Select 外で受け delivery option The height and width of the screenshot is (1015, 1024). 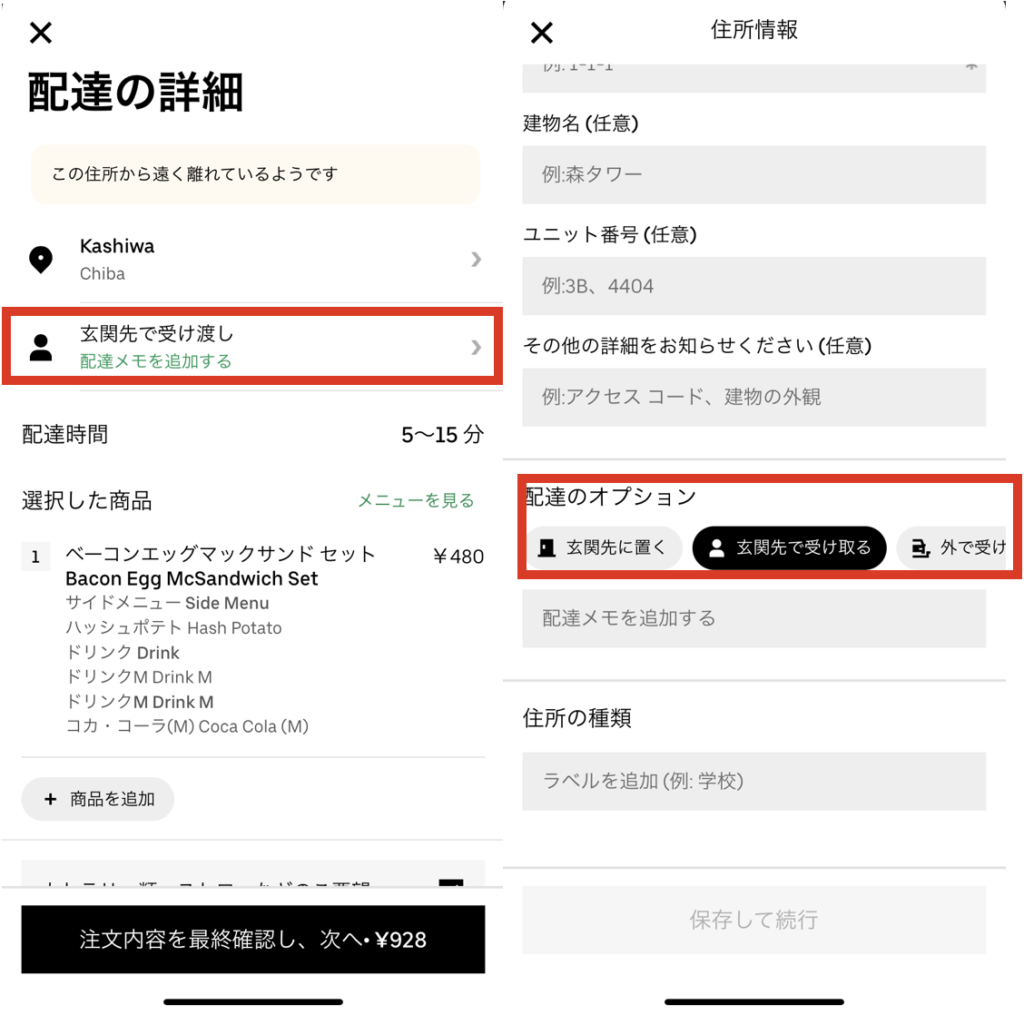[x=953, y=547]
